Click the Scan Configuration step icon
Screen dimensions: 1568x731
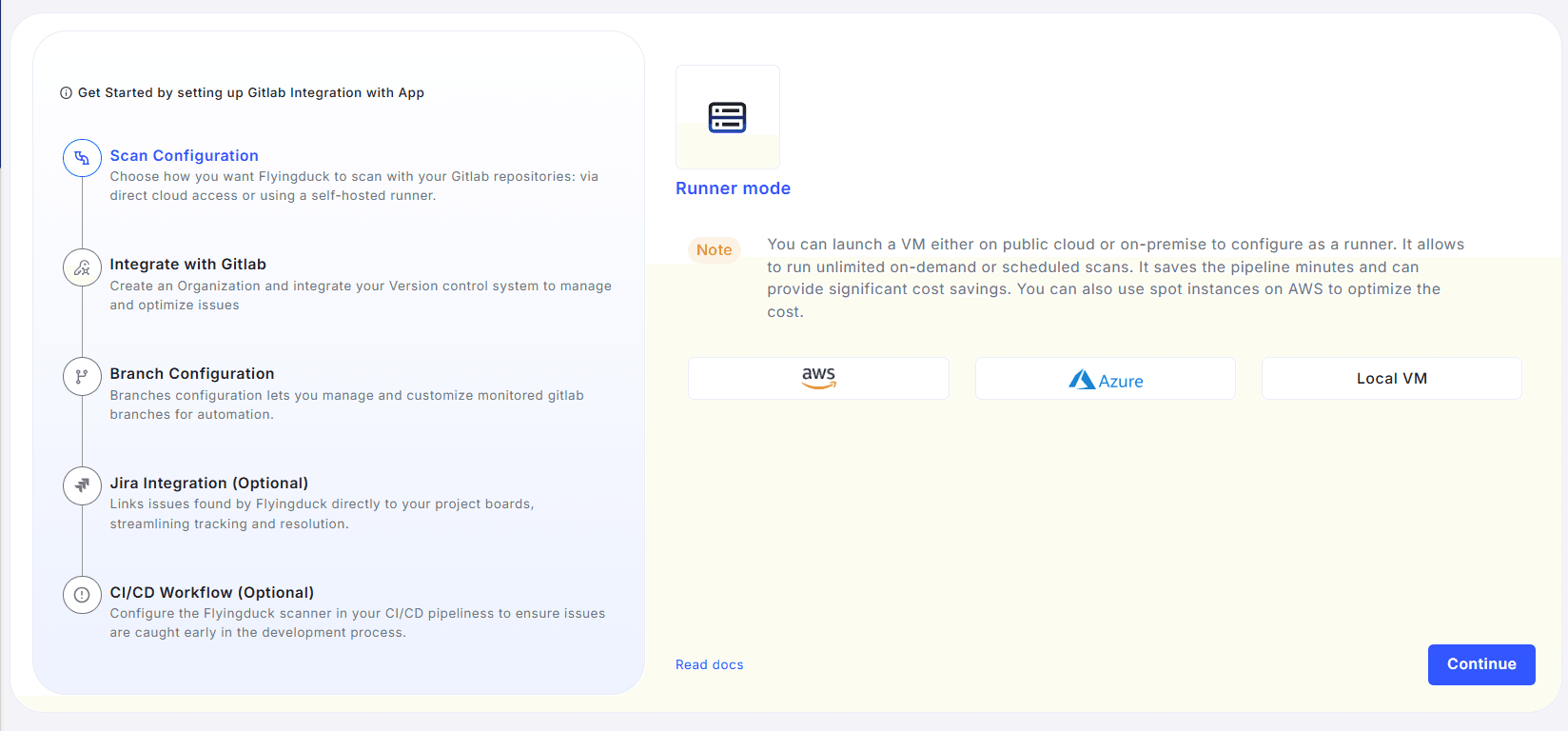pyautogui.click(x=82, y=158)
